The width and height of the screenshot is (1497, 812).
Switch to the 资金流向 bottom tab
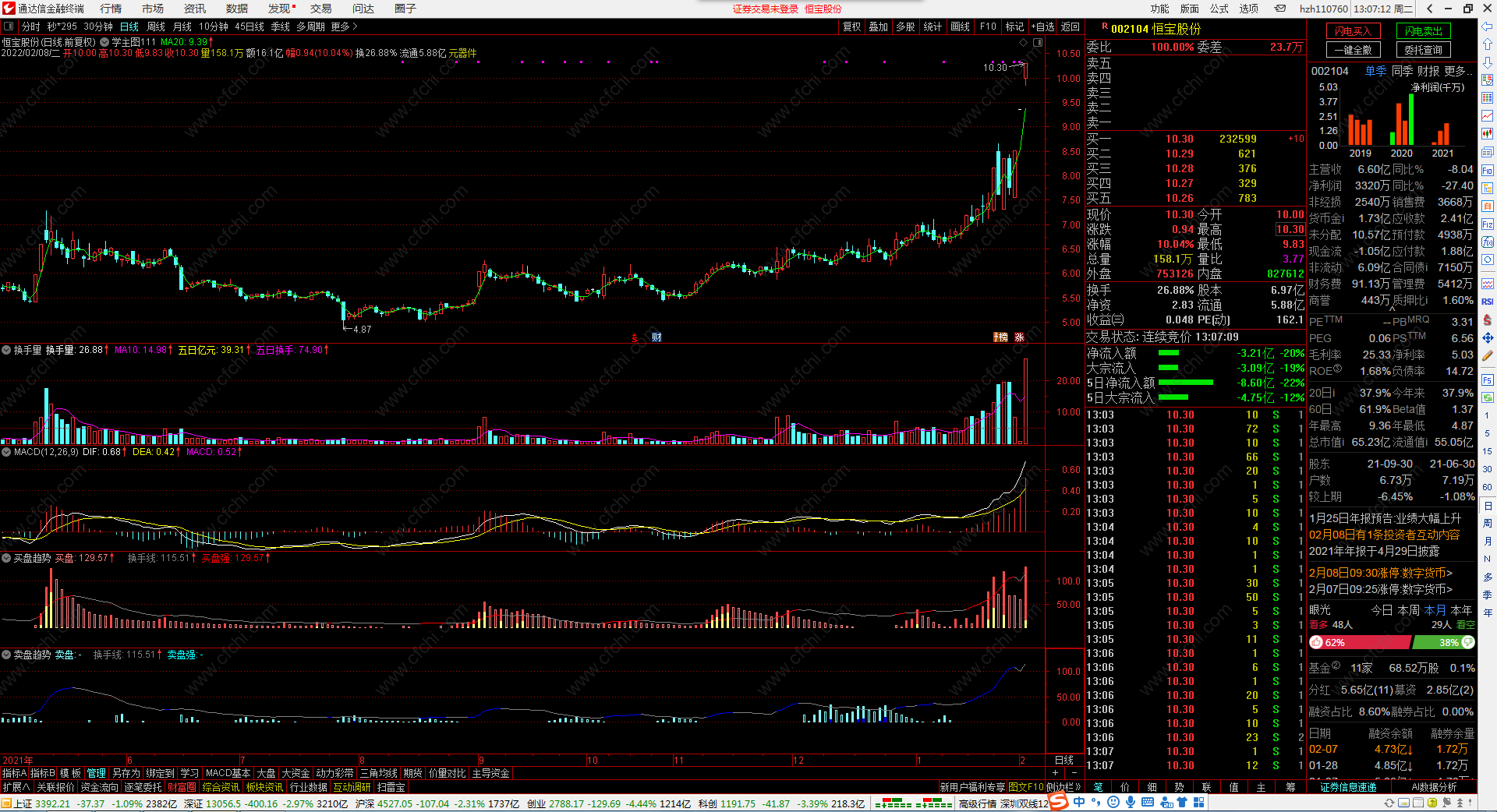click(x=100, y=787)
